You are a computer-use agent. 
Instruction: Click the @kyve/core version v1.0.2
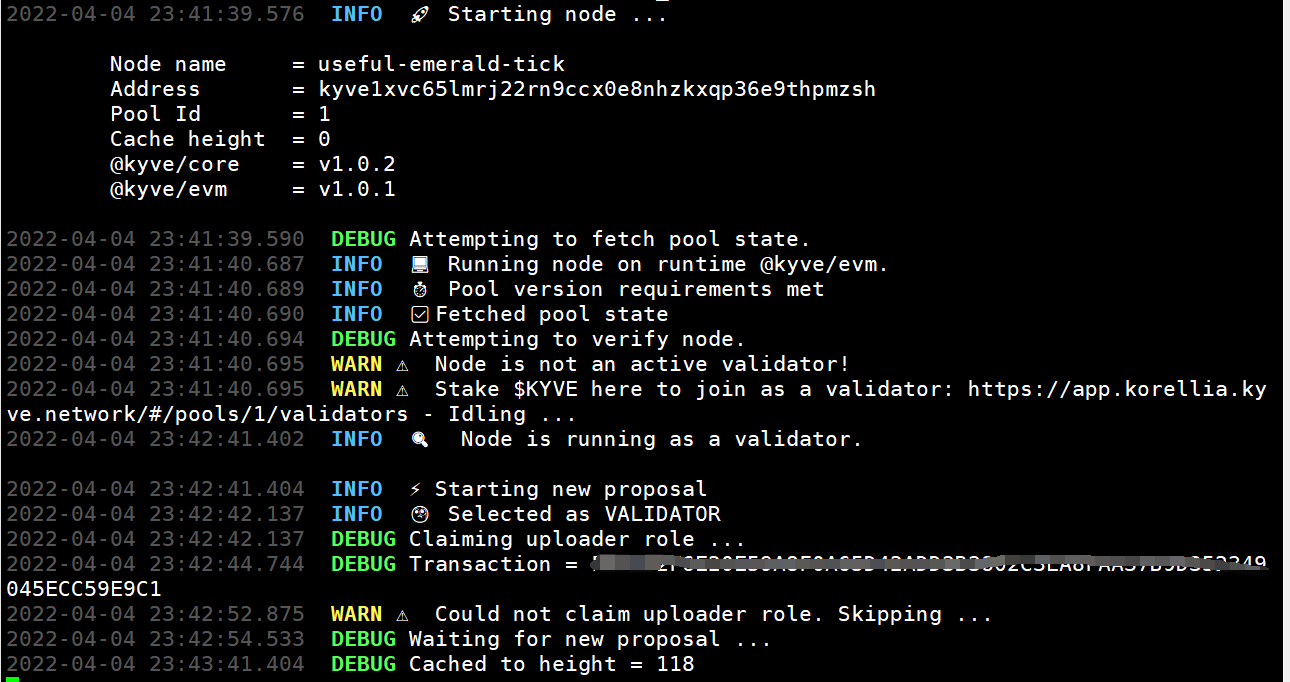pos(357,165)
